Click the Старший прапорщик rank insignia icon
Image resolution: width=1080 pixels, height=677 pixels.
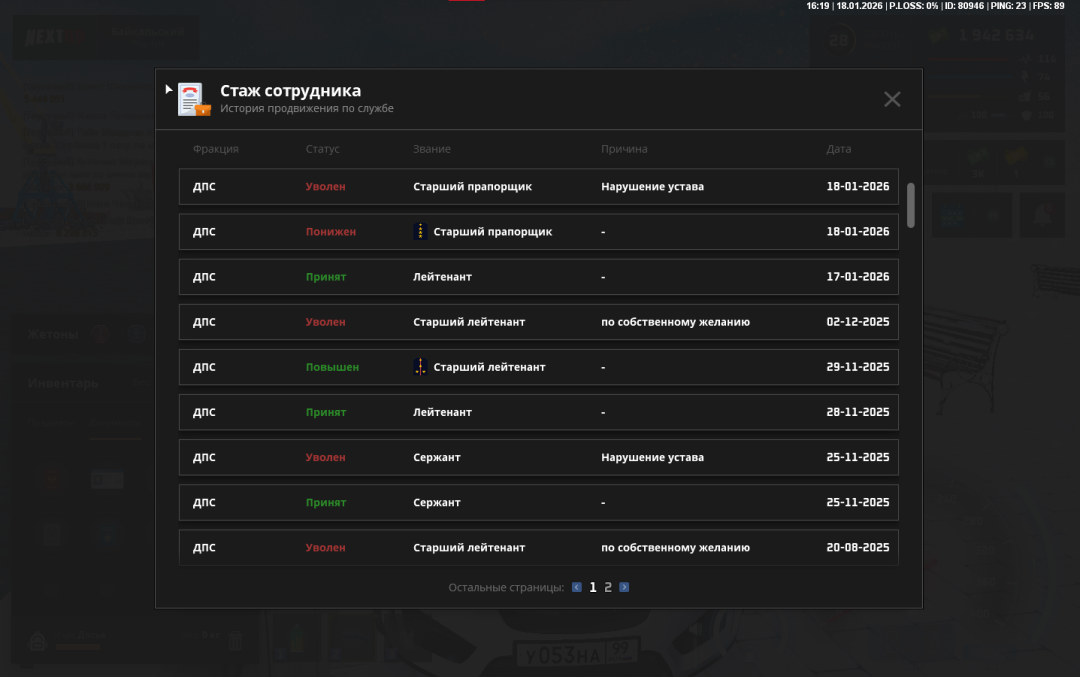(x=421, y=232)
